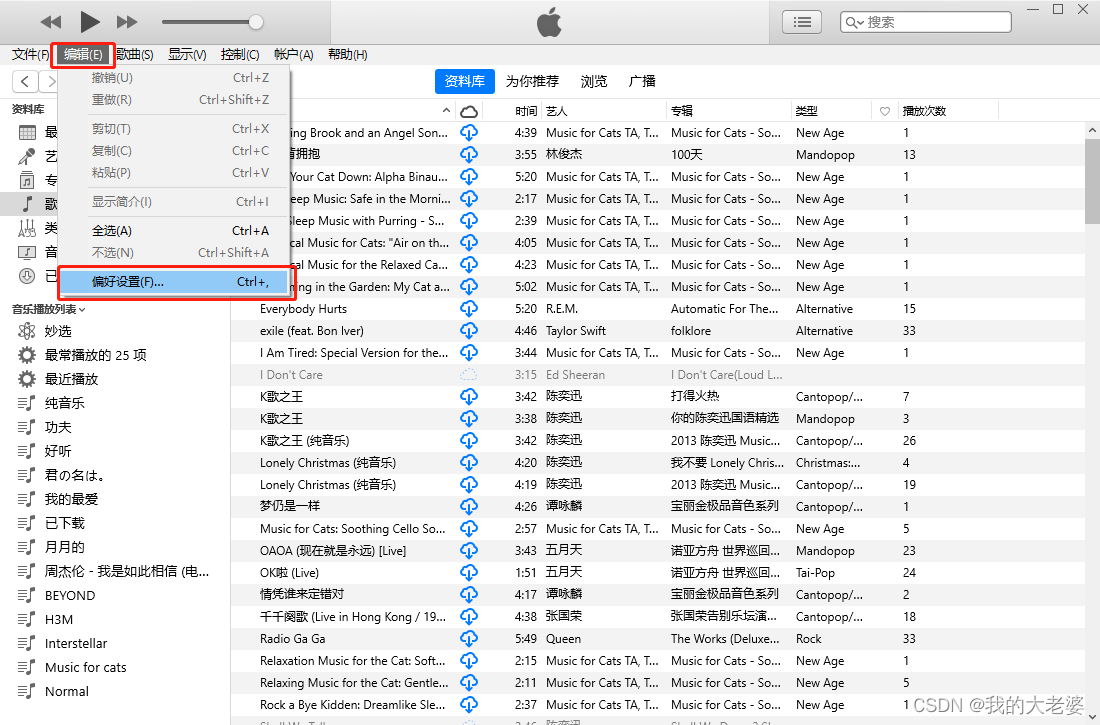Click dotted cloud icon for I Don't Care
This screenshot has height=725, width=1100.
click(x=469, y=375)
